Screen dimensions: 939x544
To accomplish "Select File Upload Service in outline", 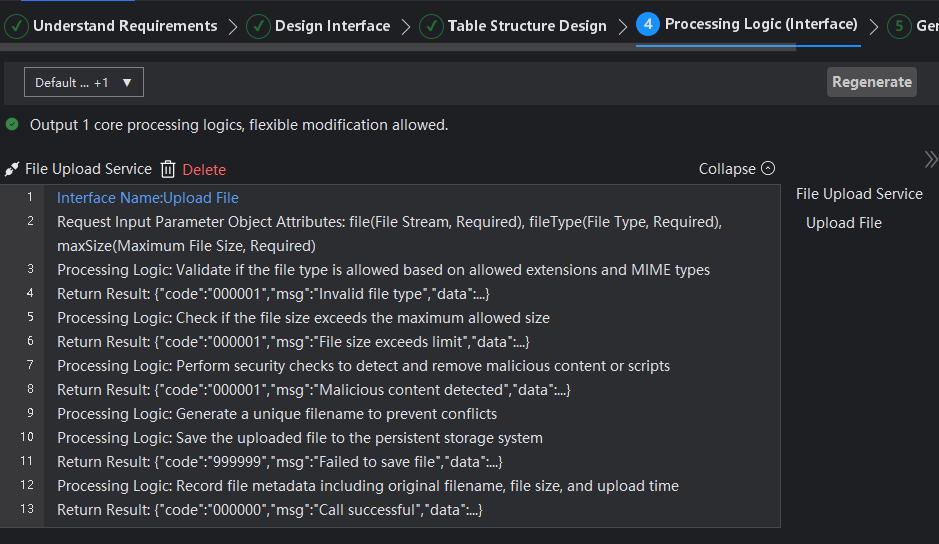I will (859, 194).
